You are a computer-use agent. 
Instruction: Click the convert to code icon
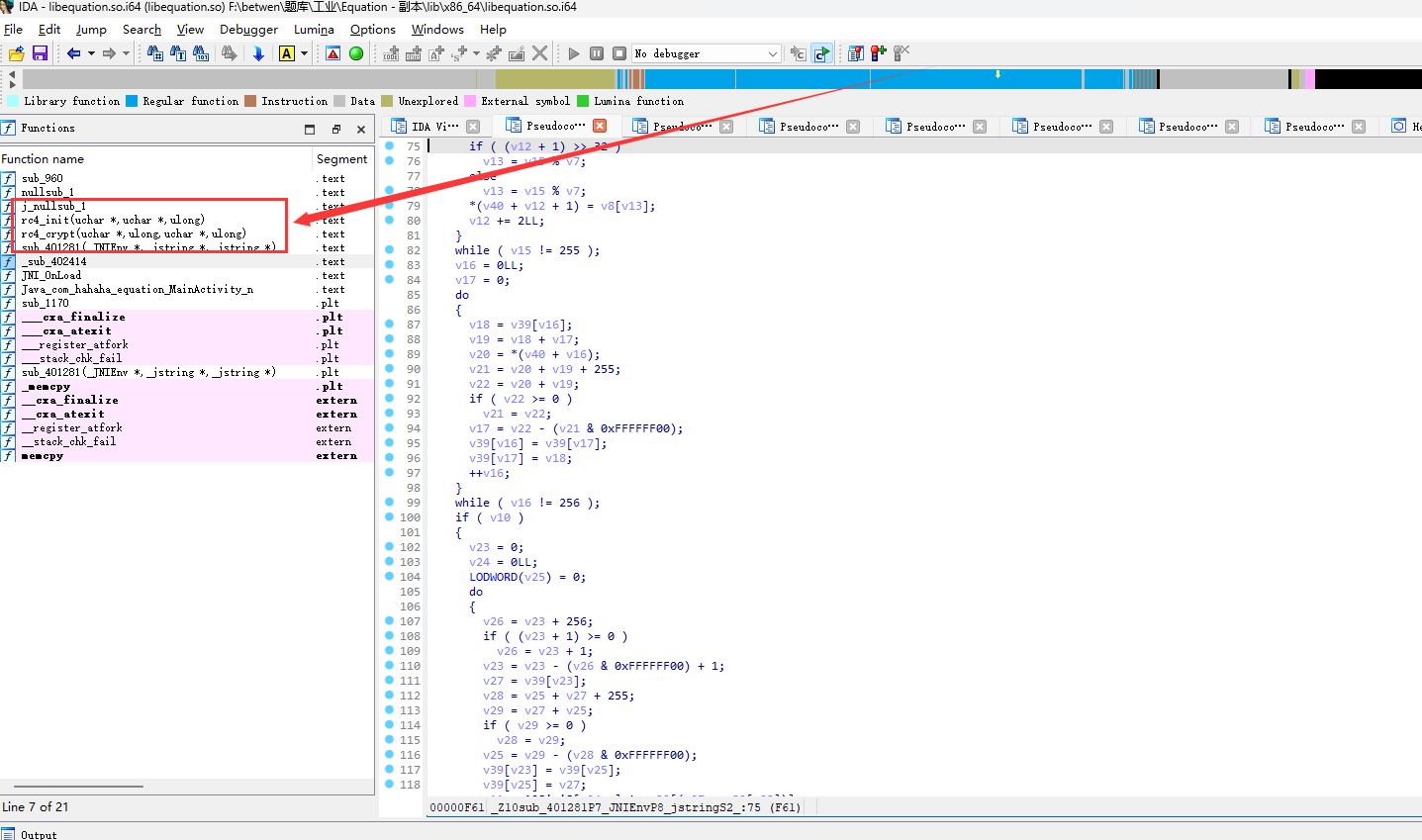pyautogui.click(x=391, y=53)
